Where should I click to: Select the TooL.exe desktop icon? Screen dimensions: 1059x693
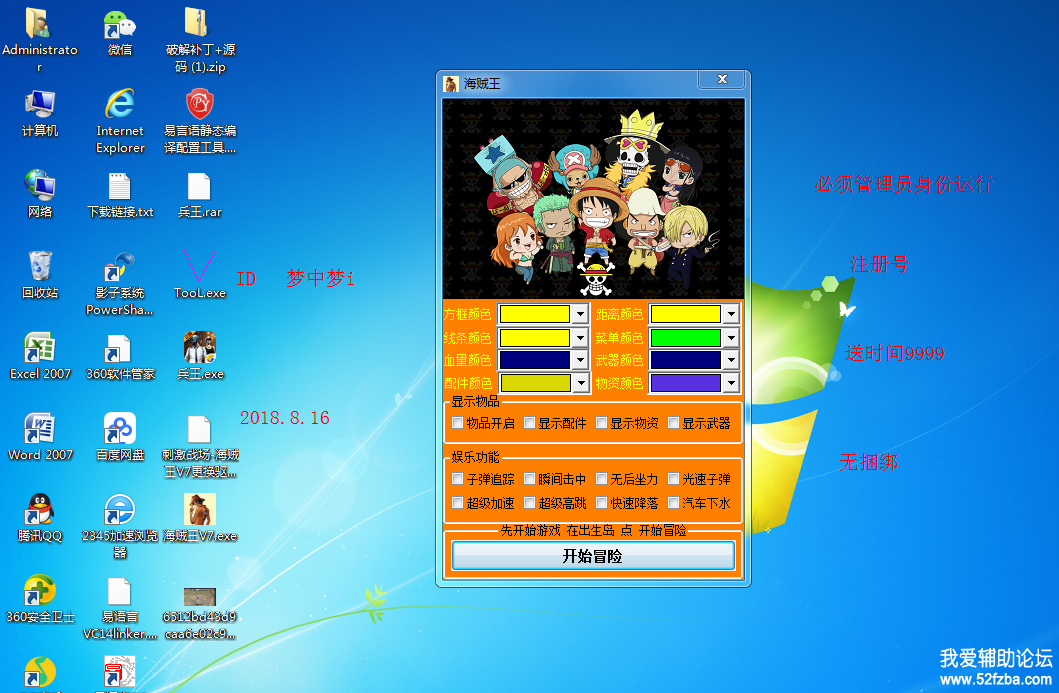(x=200, y=274)
